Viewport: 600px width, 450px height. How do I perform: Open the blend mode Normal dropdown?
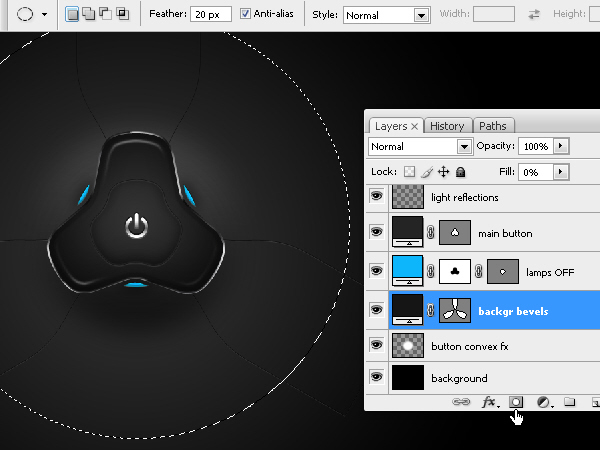click(x=419, y=146)
